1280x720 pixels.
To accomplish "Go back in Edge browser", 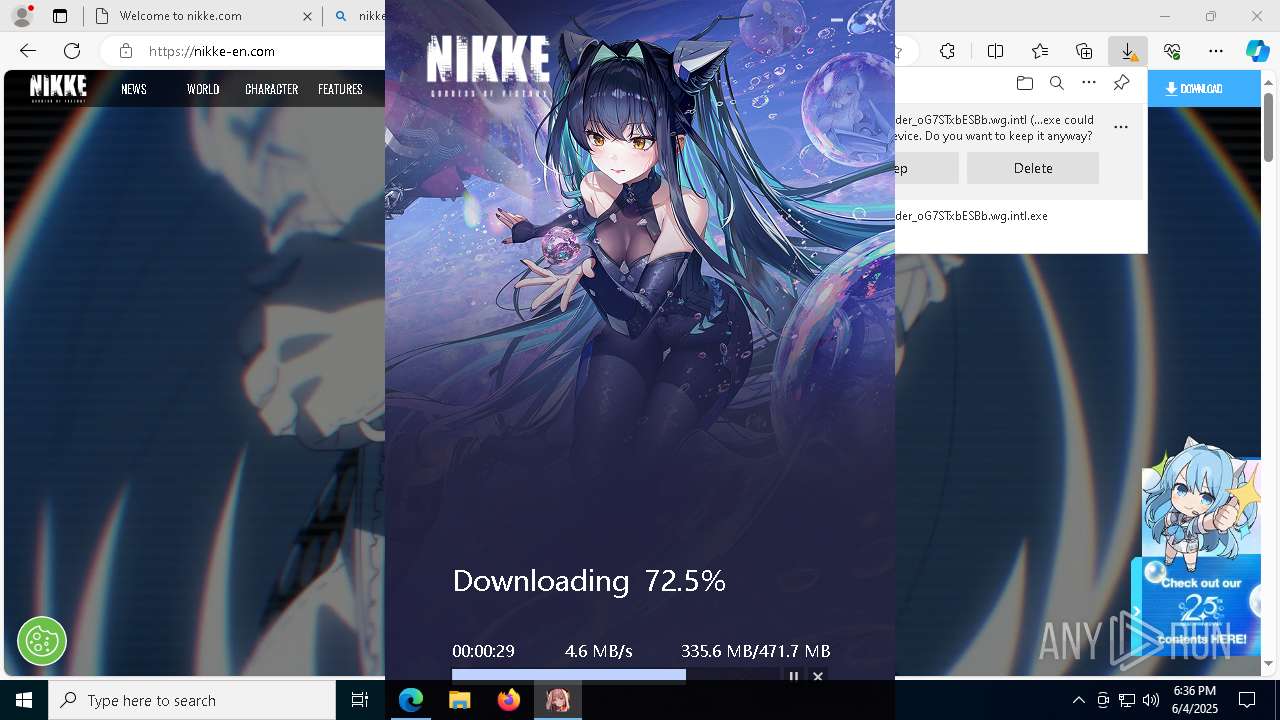I will coord(28,51).
